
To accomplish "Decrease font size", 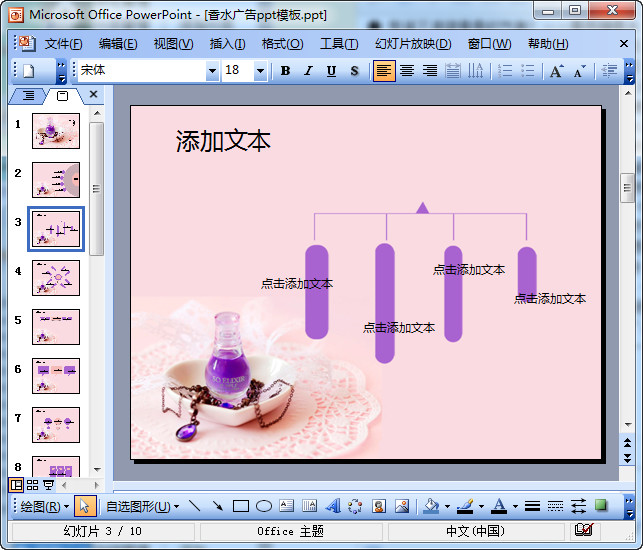I will pos(579,71).
